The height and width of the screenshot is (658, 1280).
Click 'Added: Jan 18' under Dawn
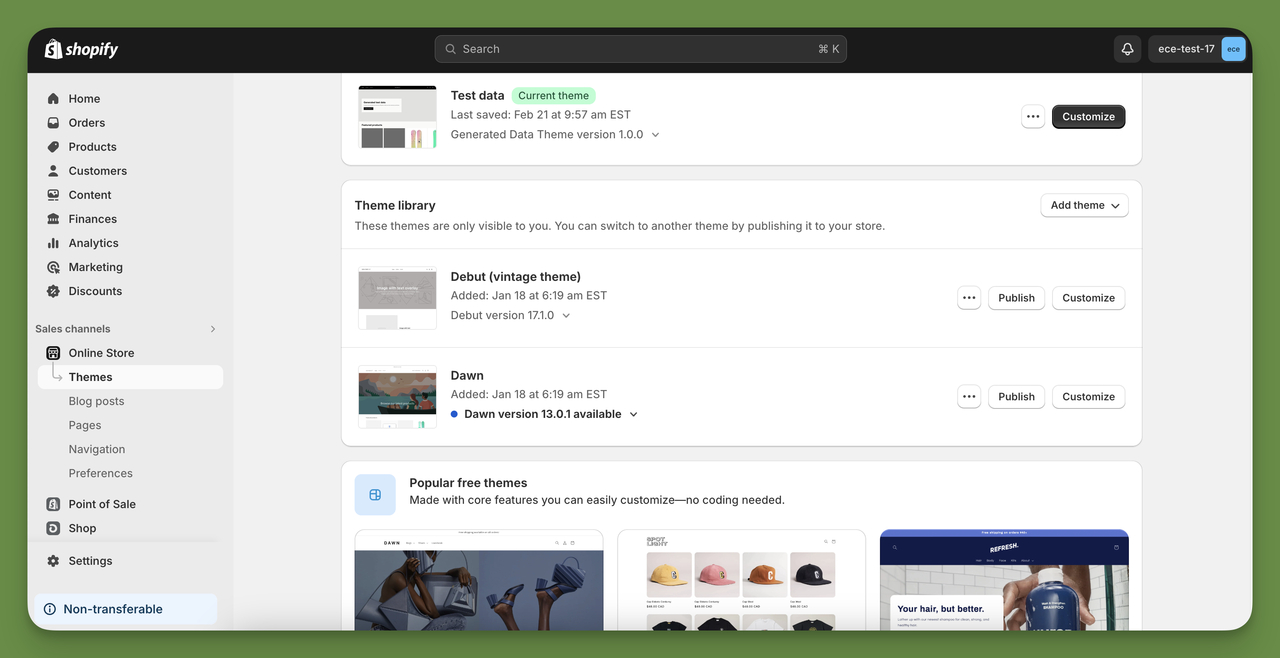[529, 394]
